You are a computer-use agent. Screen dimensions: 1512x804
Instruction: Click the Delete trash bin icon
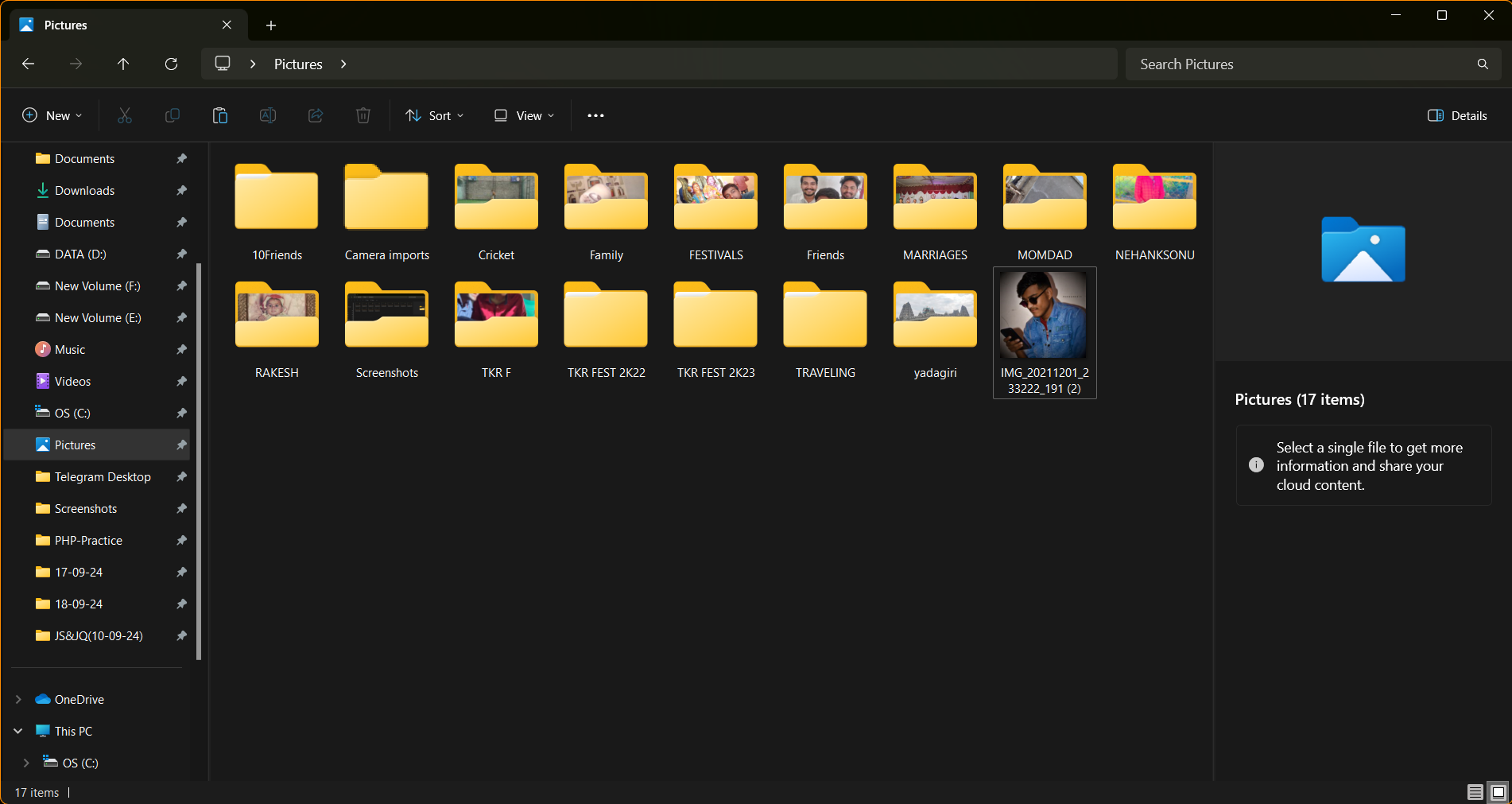(363, 115)
